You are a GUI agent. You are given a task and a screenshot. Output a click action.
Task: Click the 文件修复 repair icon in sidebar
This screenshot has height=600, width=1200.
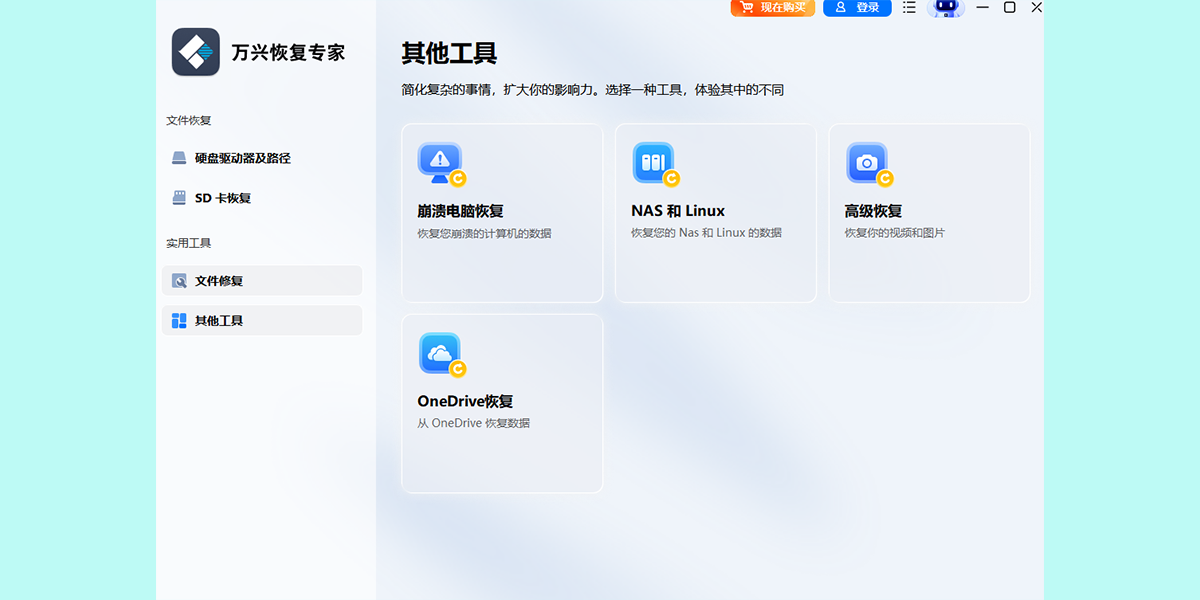click(x=179, y=281)
